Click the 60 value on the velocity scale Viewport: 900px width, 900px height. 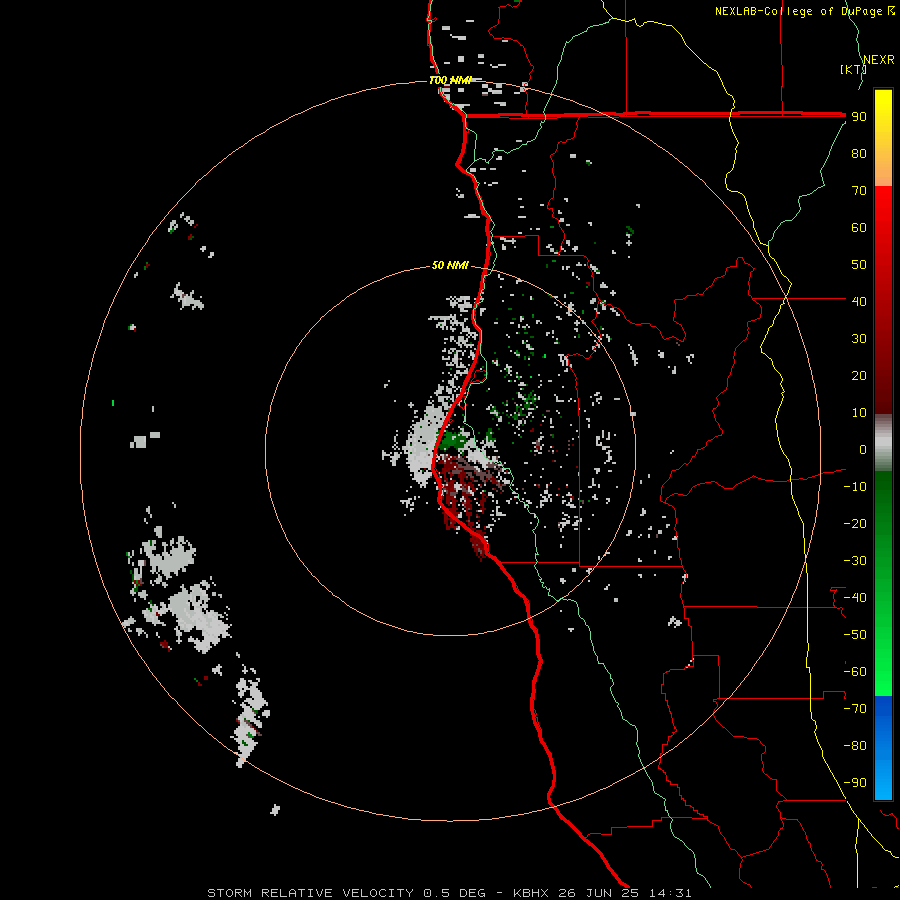859,227
